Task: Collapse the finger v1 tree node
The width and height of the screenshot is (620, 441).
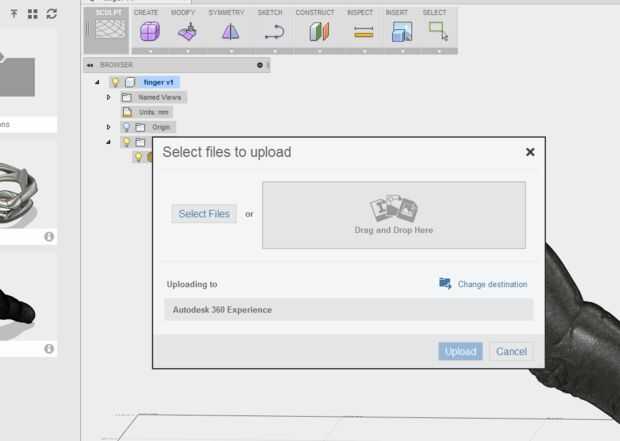Action: pos(97,82)
